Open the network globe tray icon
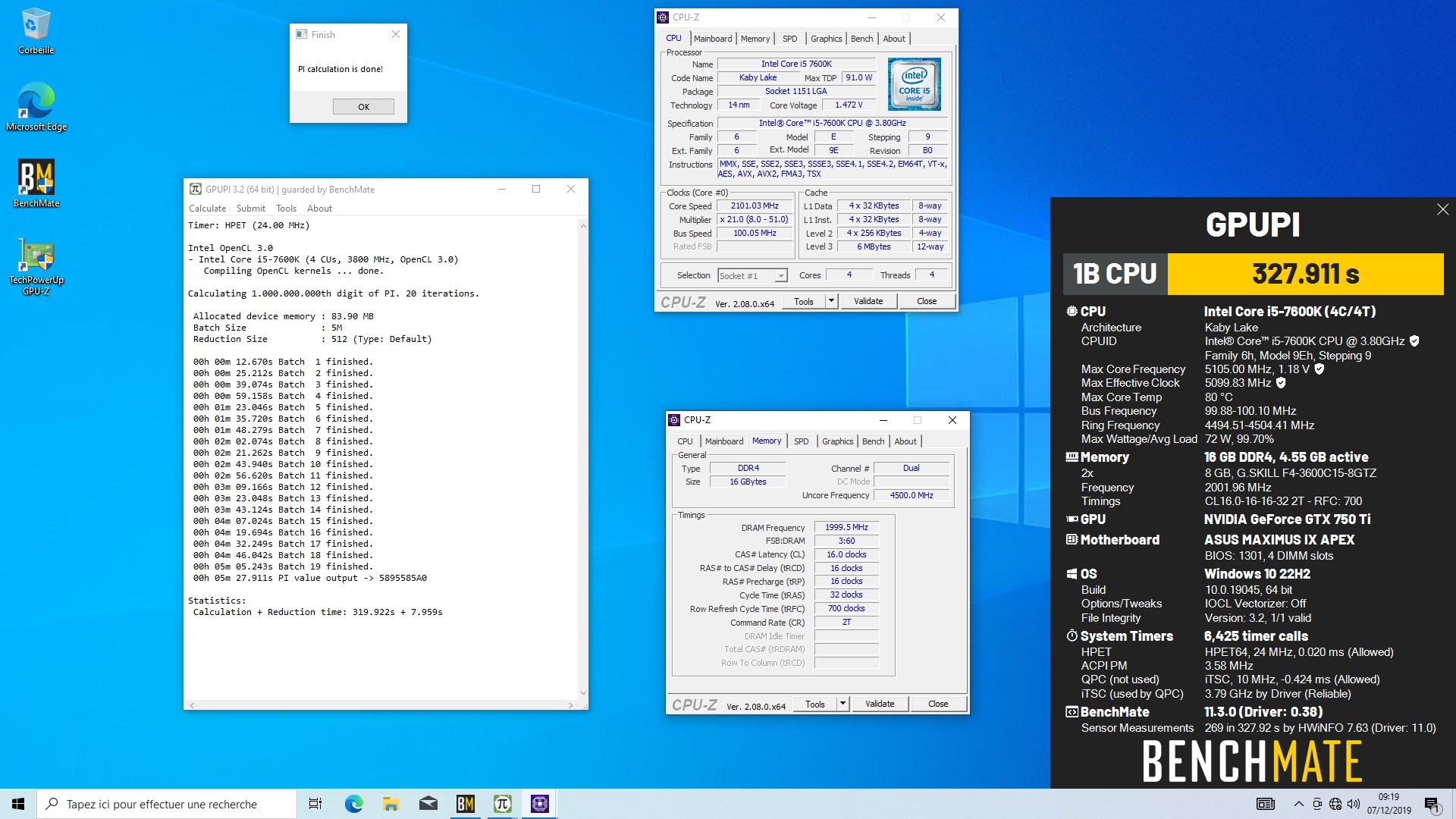 [1335, 804]
